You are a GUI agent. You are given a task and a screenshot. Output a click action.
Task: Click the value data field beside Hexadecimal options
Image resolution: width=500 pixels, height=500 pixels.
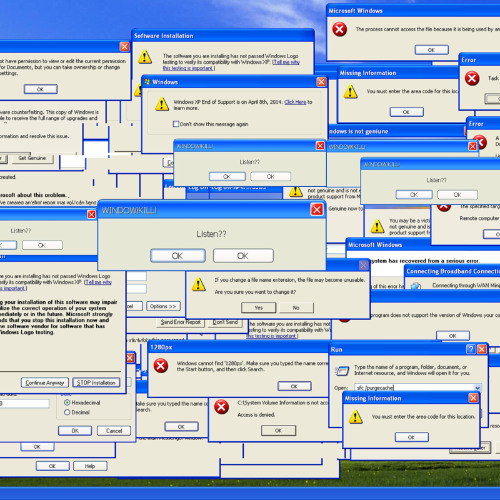24,404
